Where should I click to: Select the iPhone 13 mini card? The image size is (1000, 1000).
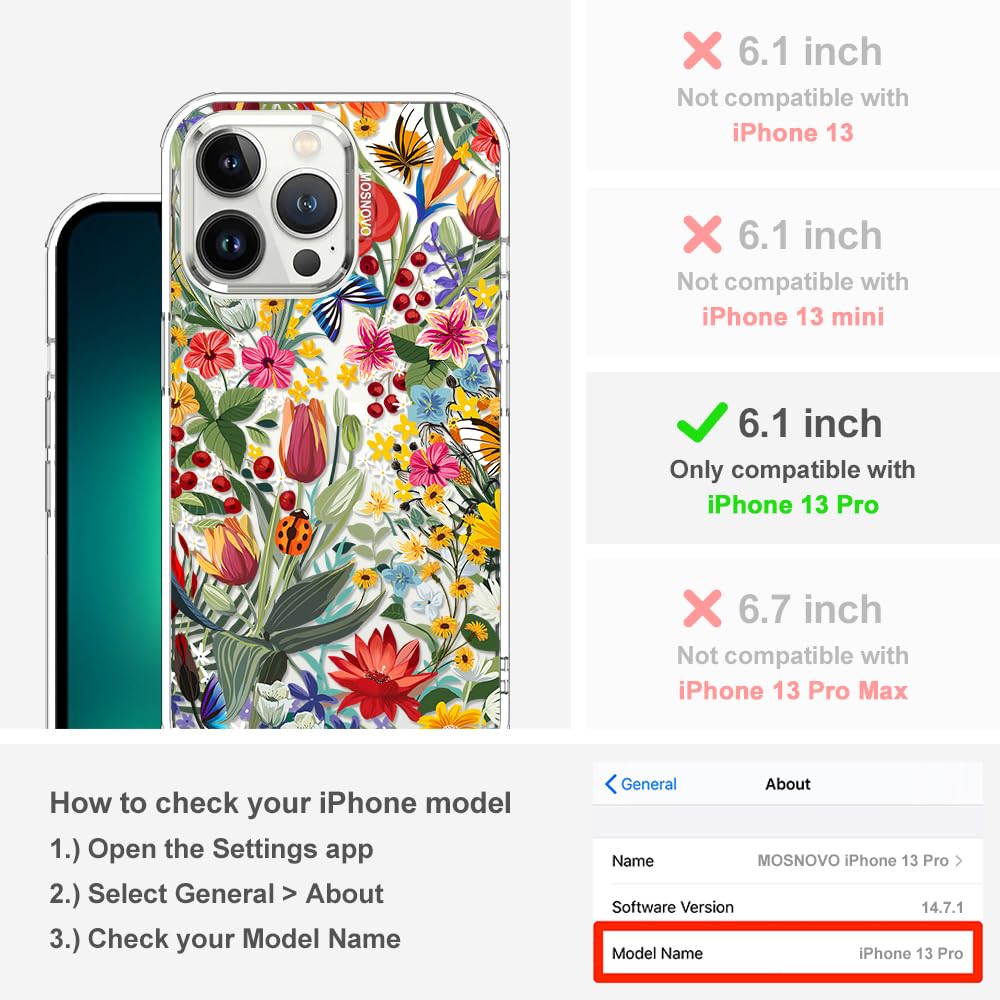(x=793, y=272)
